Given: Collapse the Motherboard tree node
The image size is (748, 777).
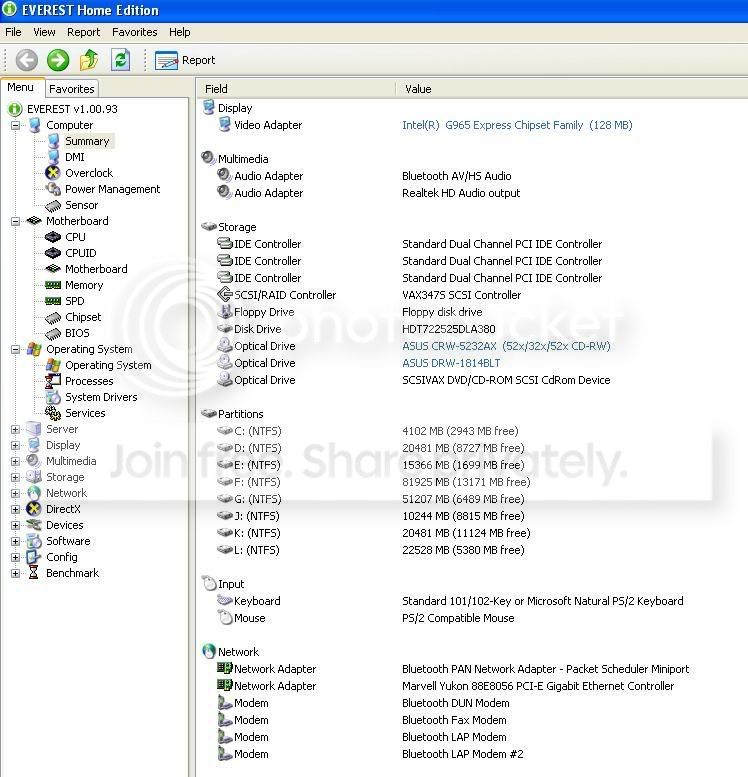Looking at the screenshot, I should (15, 222).
